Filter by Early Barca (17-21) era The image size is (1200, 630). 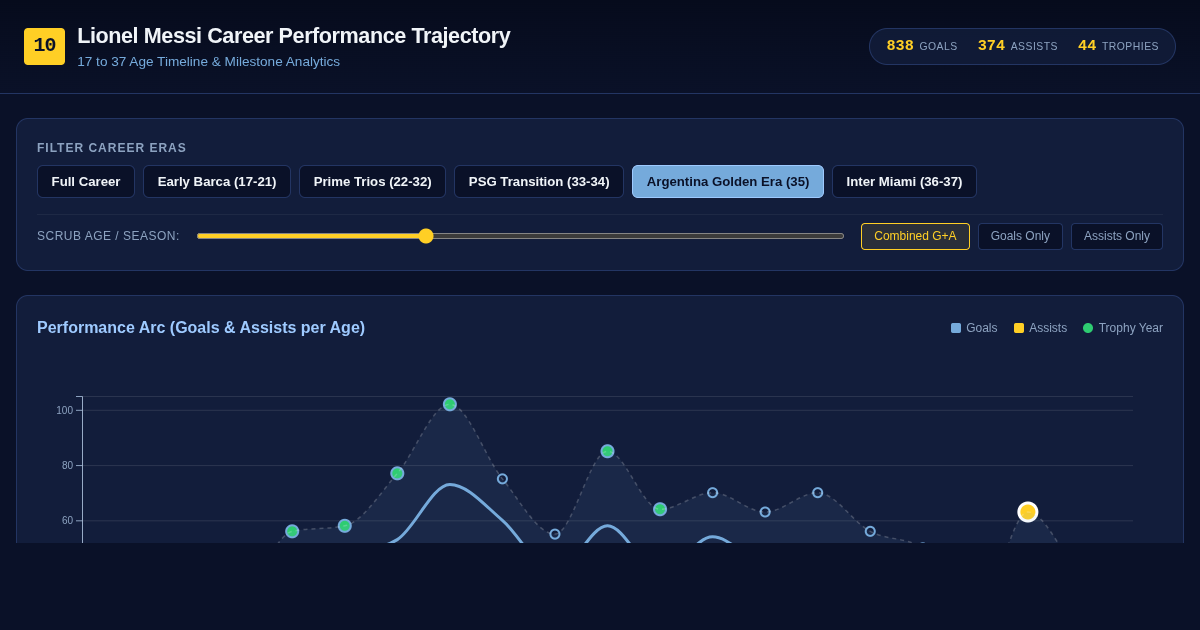(x=217, y=182)
